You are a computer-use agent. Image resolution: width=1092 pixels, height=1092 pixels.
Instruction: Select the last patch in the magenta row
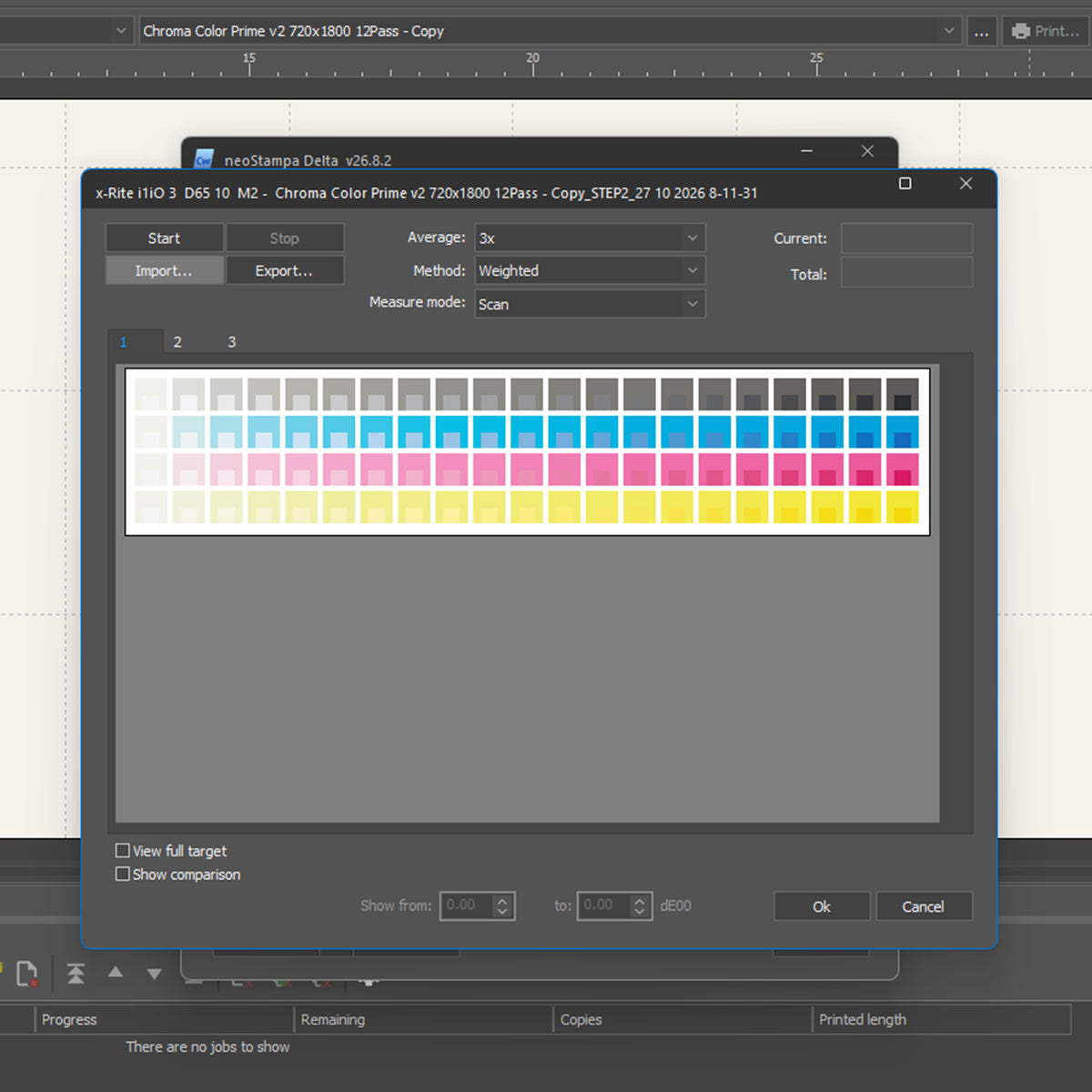click(x=903, y=470)
